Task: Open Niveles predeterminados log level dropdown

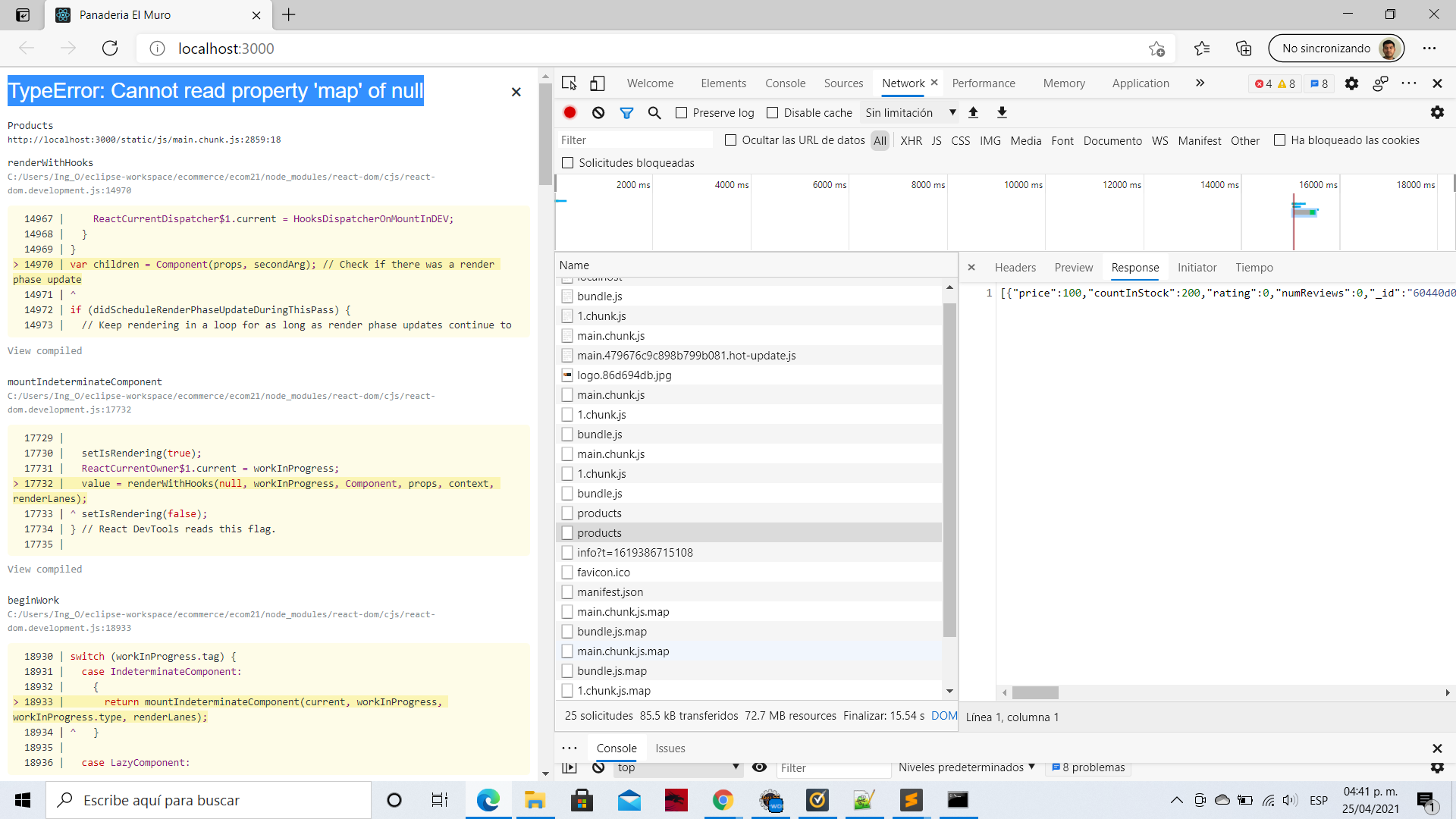Action: [x=967, y=767]
